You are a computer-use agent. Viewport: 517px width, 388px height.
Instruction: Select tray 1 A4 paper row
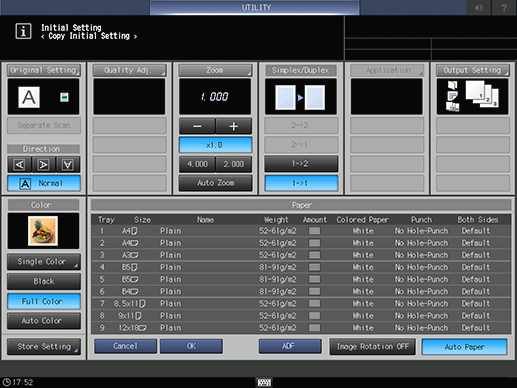pyautogui.click(x=301, y=231)
